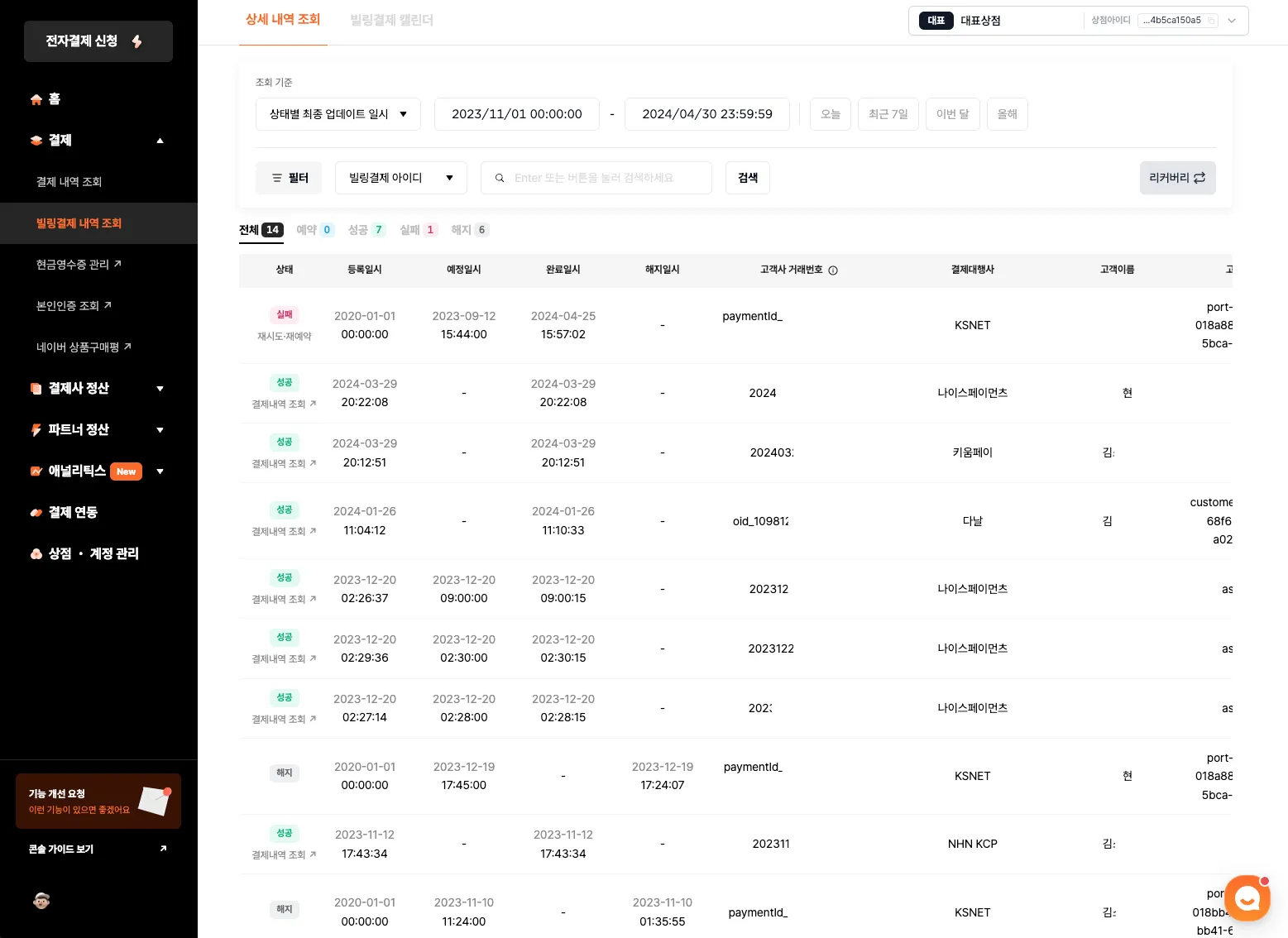Switch to the 빌링결제 캘린더 tab
This screenshot has width=1288, height=938.
pos(391,20)
